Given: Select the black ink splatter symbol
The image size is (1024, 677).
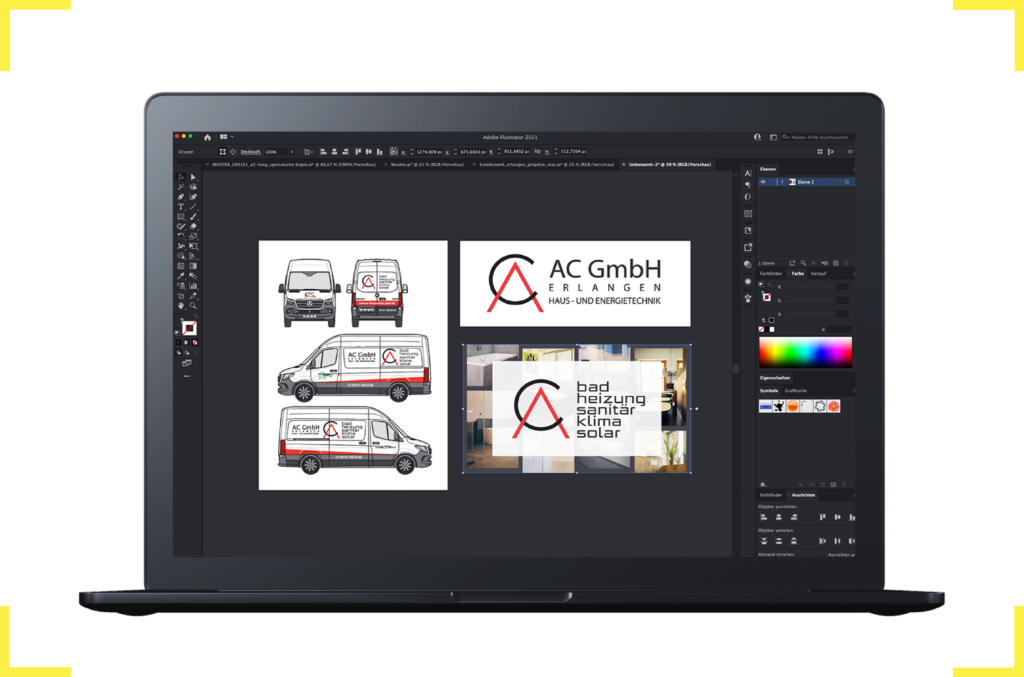Looking at the screenshot, I should (x=779, y=407).
